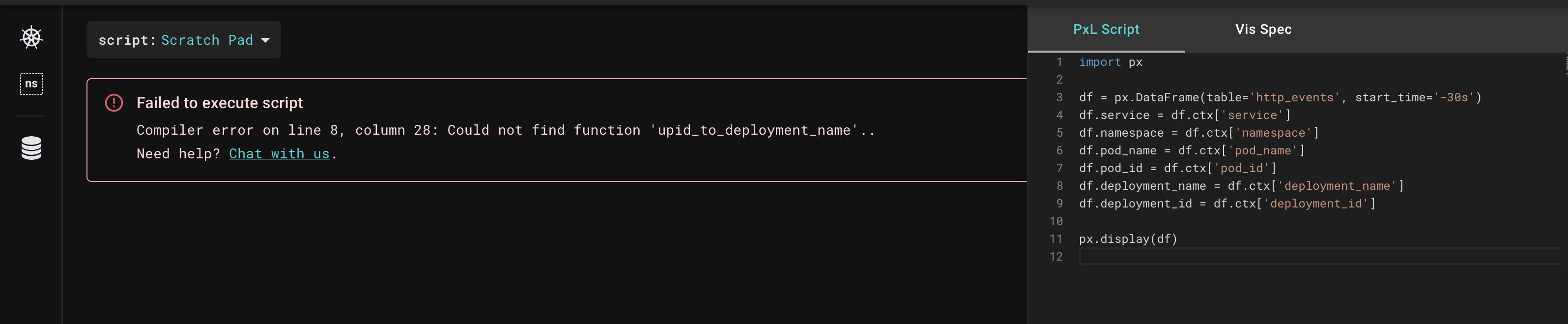Switch to the Vis Spec tab
The image size is (1568, 324).
(1262, 29)
